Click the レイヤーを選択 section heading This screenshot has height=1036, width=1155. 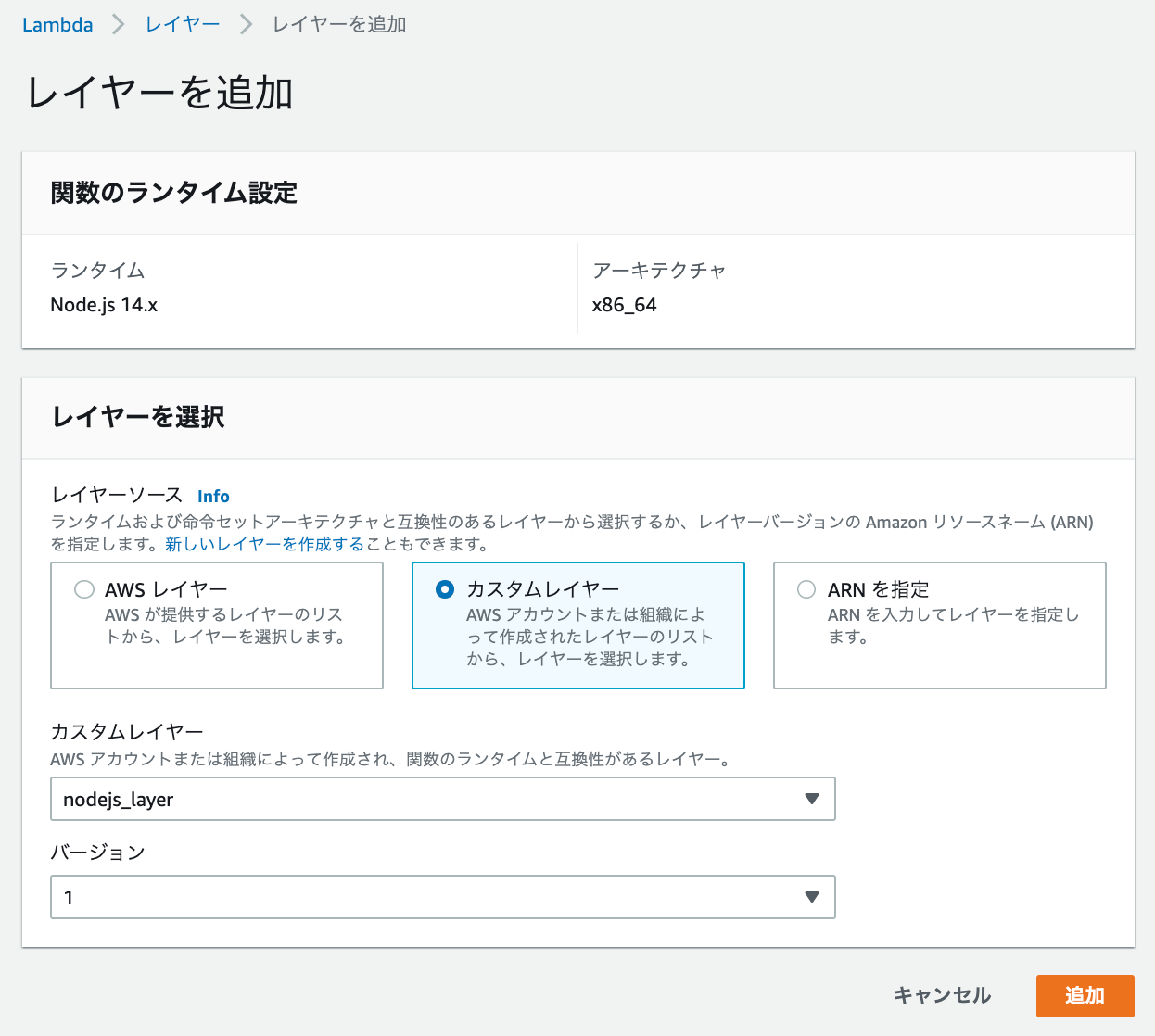pos(137,418)
